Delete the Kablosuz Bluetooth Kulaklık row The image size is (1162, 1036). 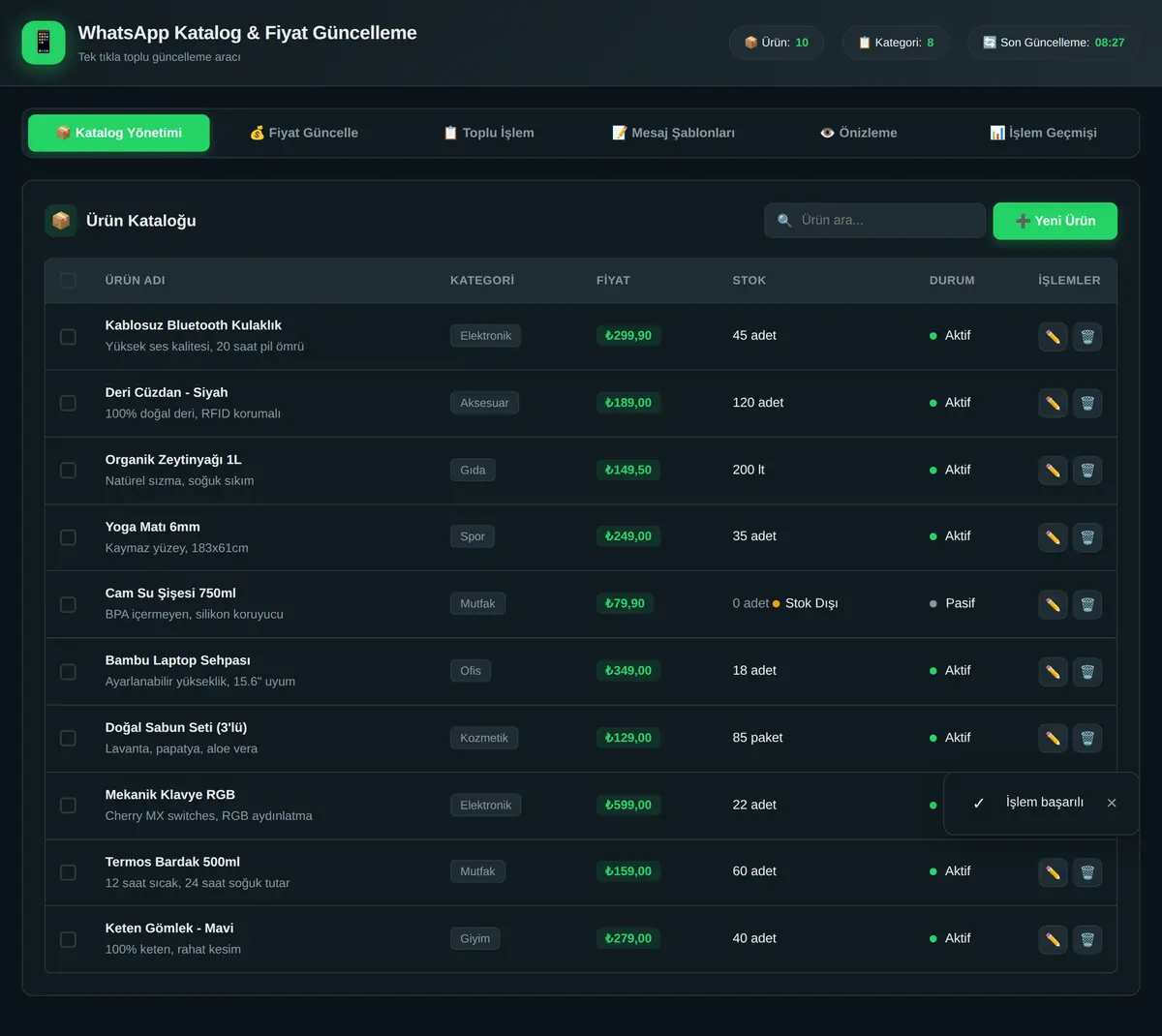coord(1087,336)
